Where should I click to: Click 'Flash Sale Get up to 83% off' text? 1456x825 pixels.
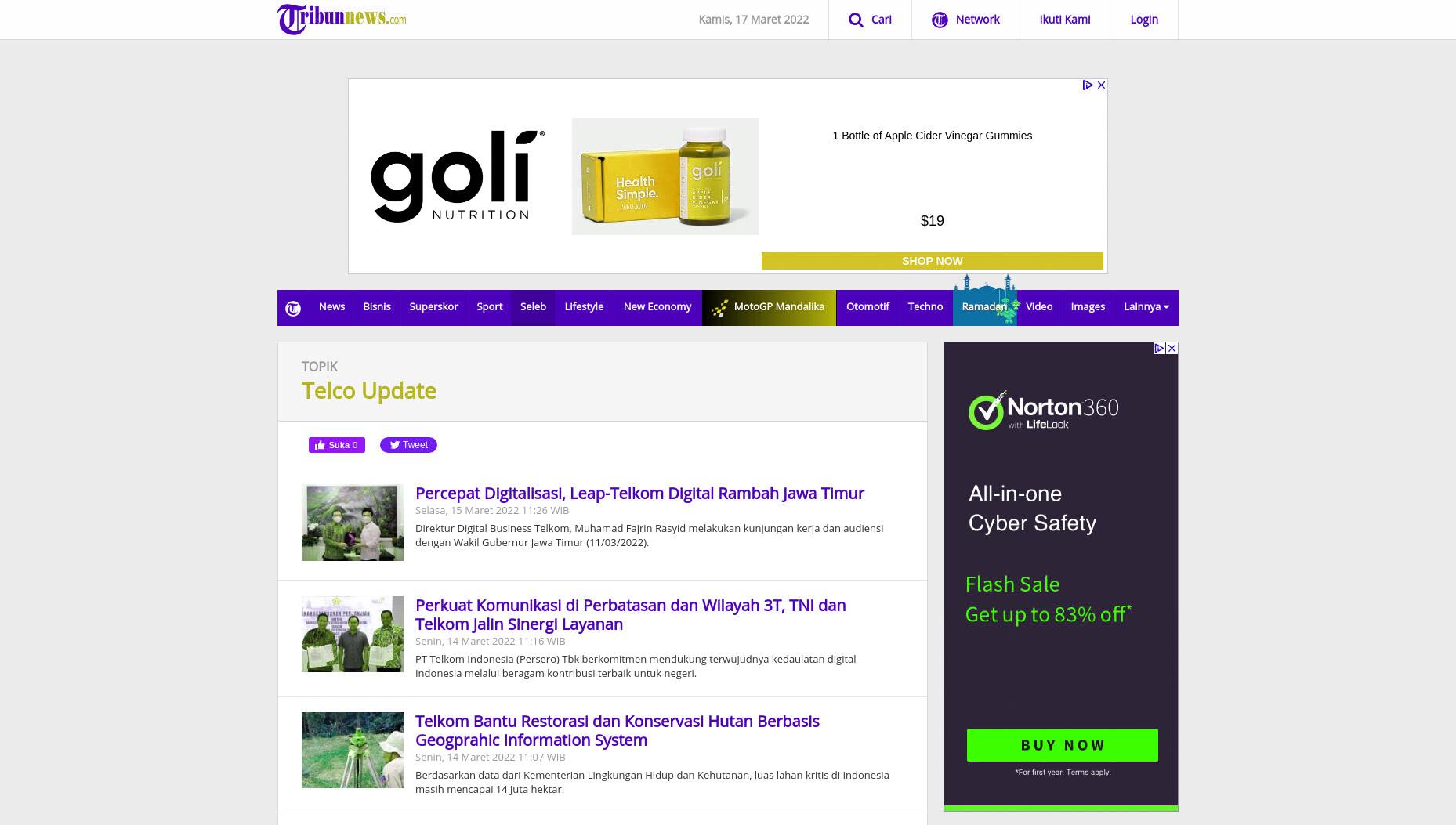point(1048,599)
